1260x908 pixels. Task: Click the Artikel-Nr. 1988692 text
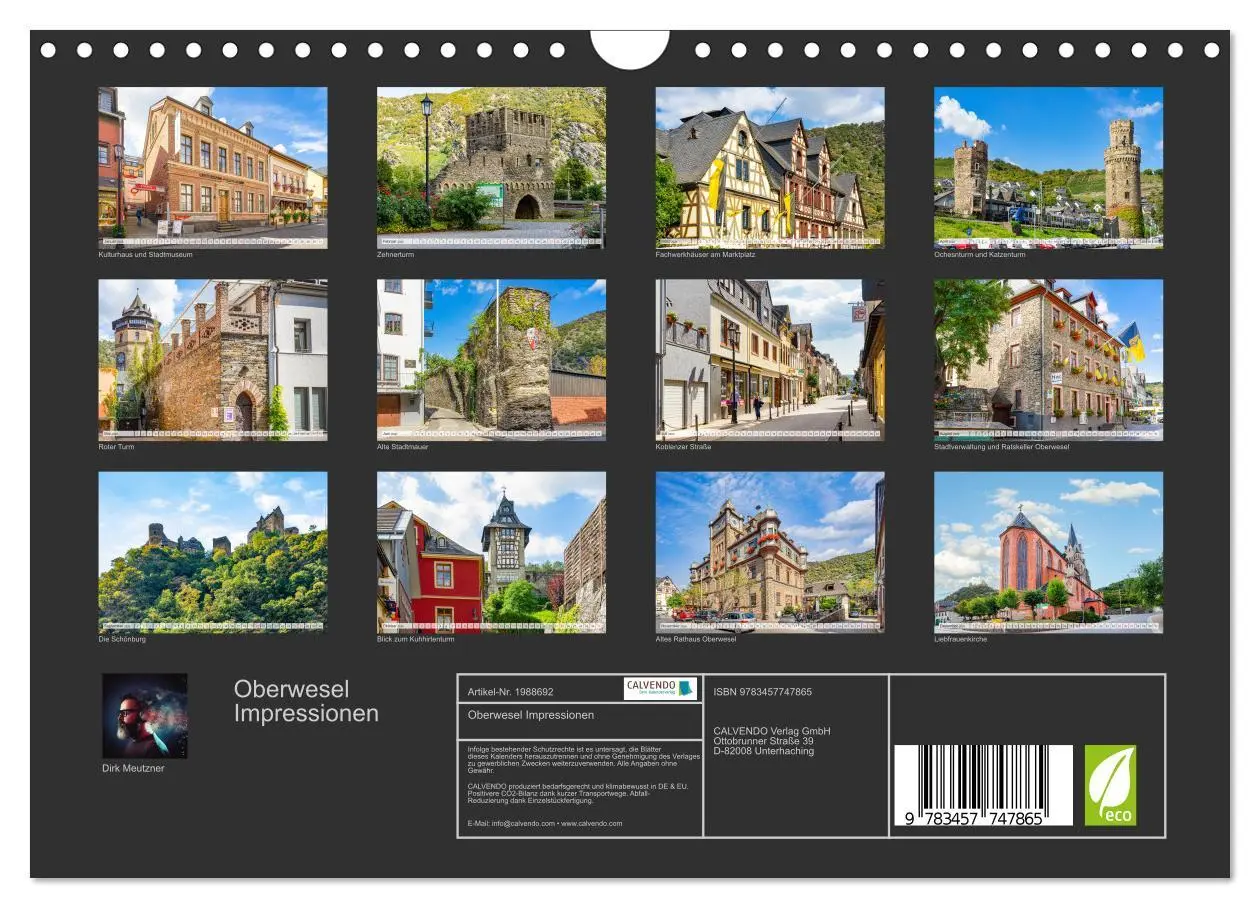[510, 691]
